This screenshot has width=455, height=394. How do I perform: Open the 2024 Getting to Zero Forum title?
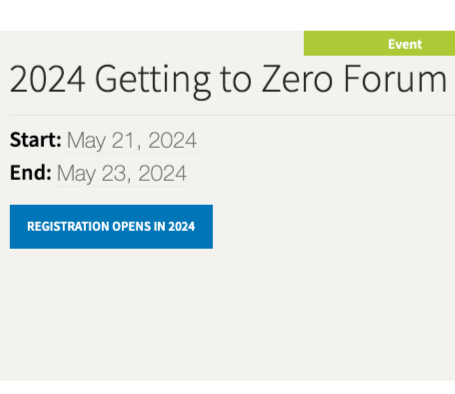[x=228, y=80]
